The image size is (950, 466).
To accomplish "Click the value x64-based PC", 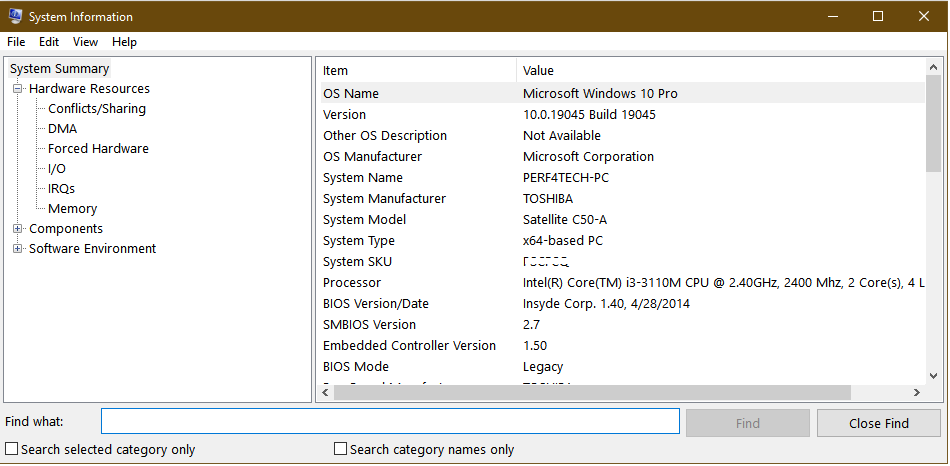I will (563, 241).
